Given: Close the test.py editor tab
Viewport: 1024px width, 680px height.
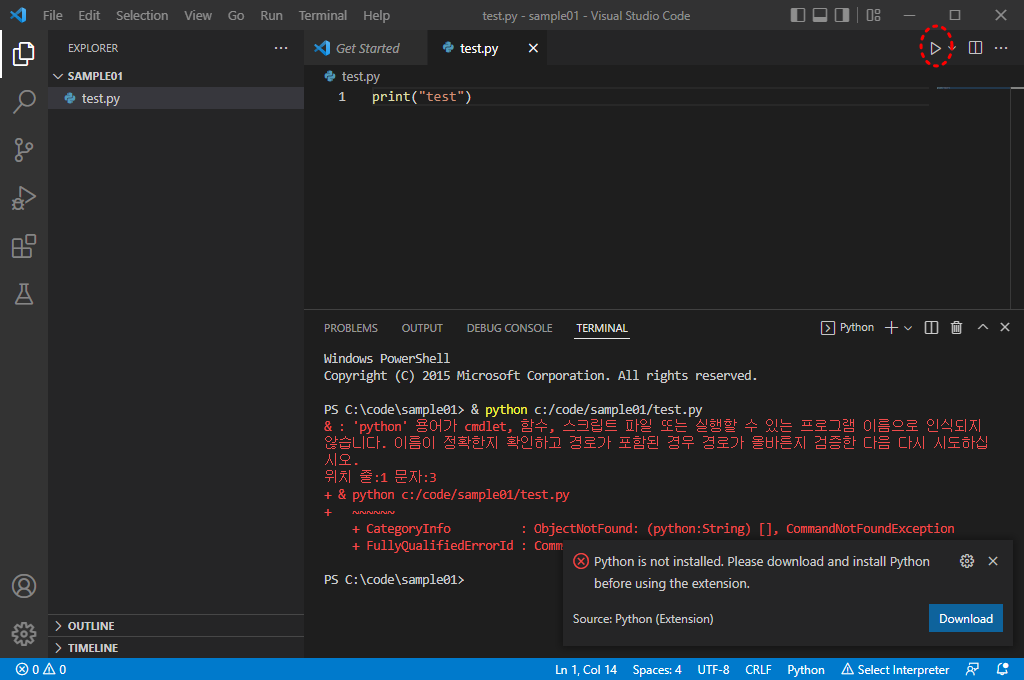Looking at the screenshot, I should pyautogui.click(x=533, y=48).
